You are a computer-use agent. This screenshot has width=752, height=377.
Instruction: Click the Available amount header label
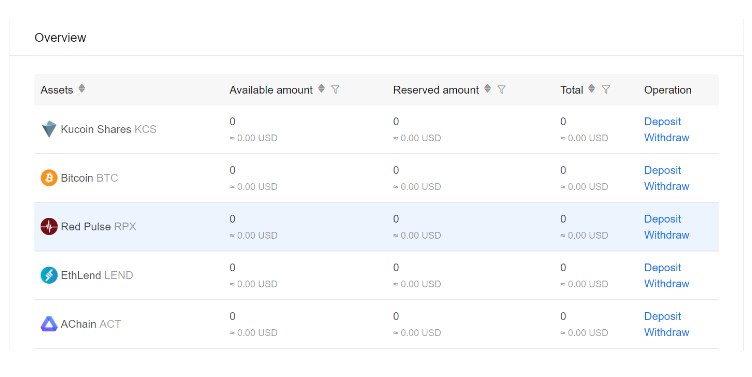coord(271,90)
